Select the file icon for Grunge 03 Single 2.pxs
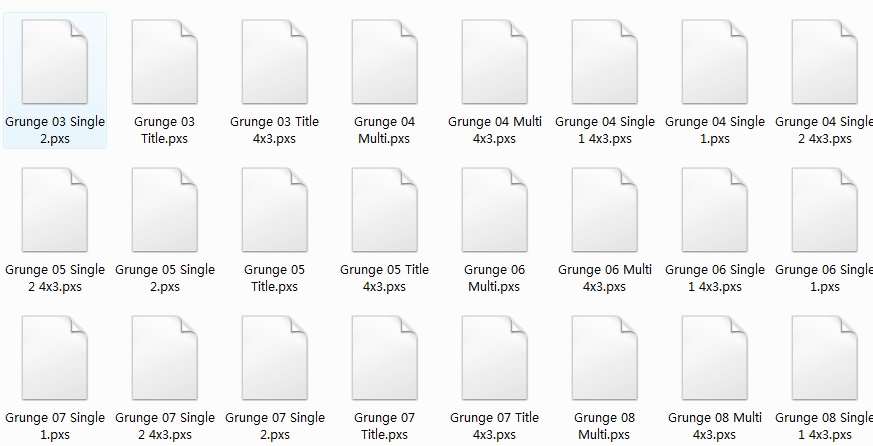873x446 pixels. pyautogui.click(x=55, y=62)
